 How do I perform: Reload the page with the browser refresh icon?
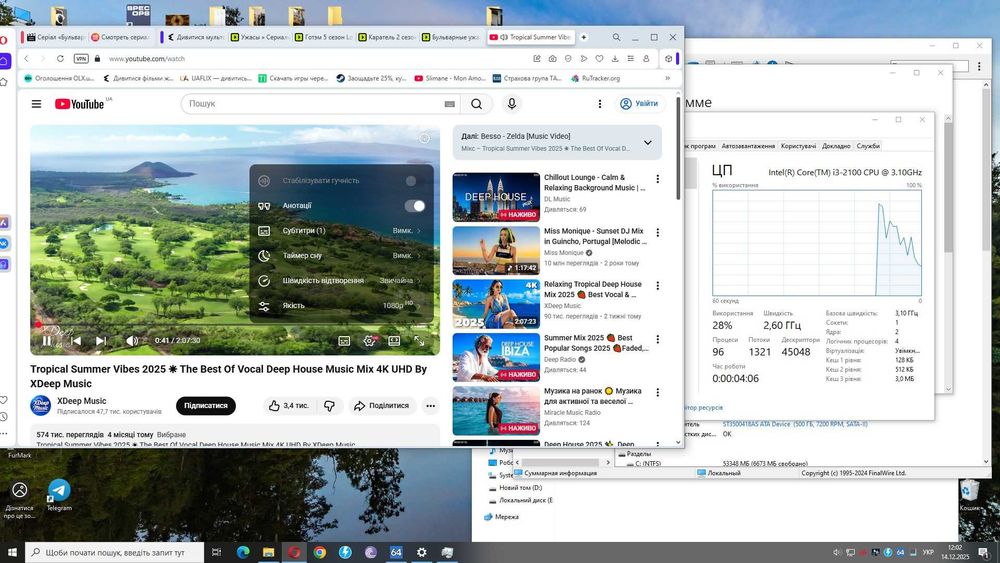tap(60, 59)
